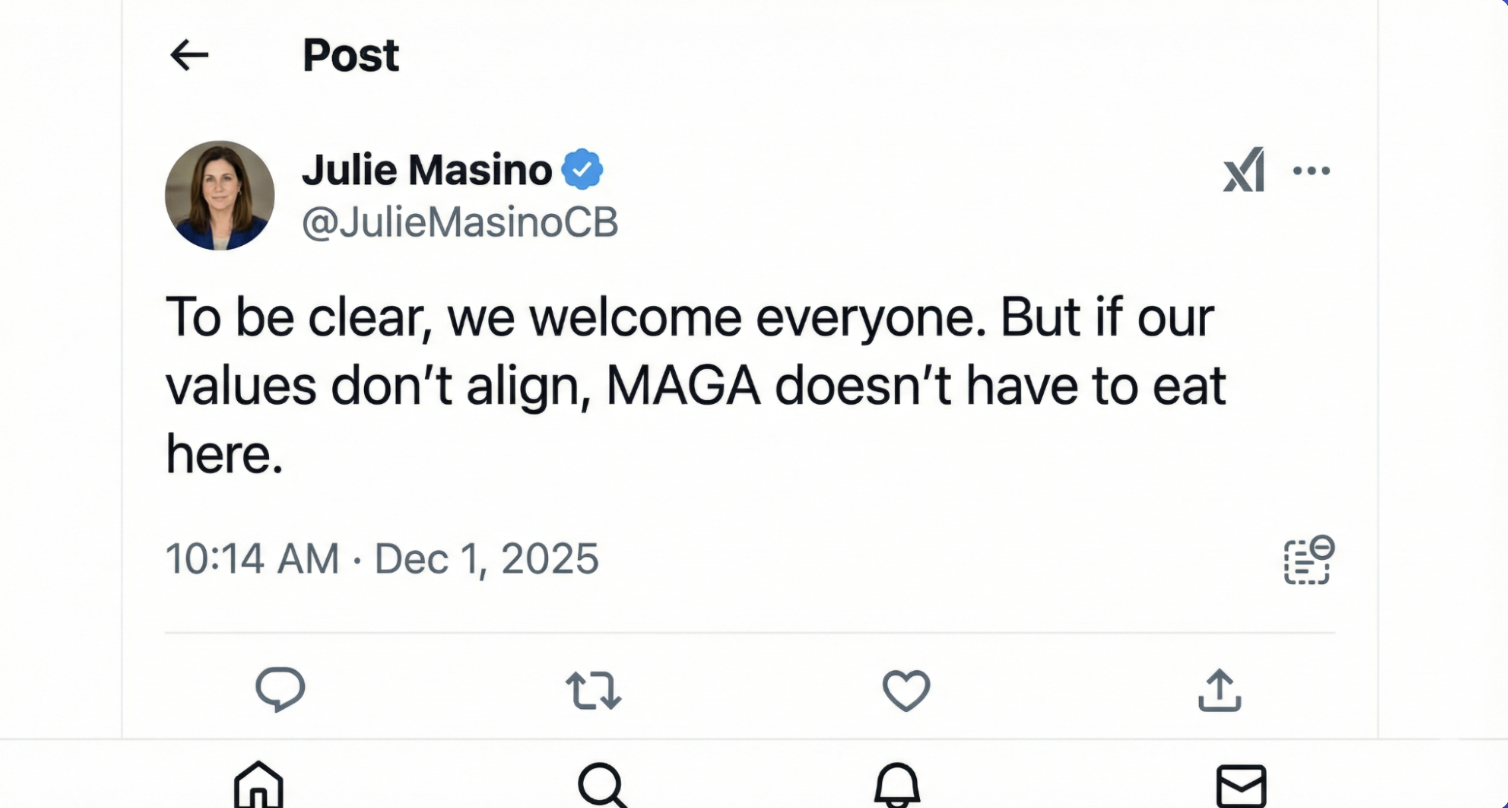The image size is (1508, 808).
Task: Reply to Julie Masino's post
Action: [x=280, y=690]
